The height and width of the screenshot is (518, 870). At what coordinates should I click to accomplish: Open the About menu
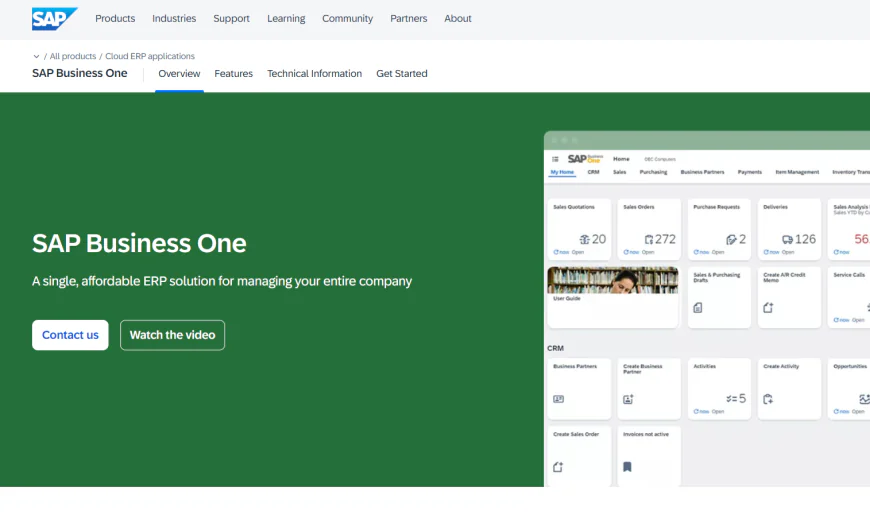[458, 18]
